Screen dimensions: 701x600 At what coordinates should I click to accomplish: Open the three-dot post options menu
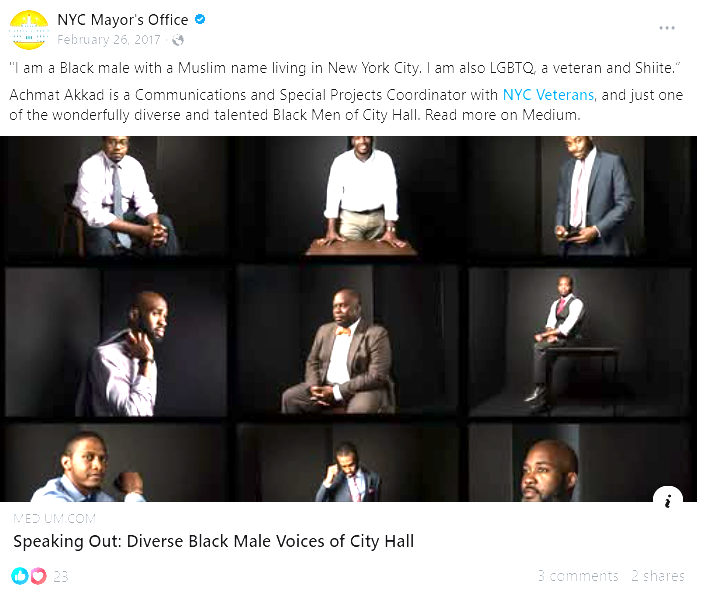click(x=667, y=28)
